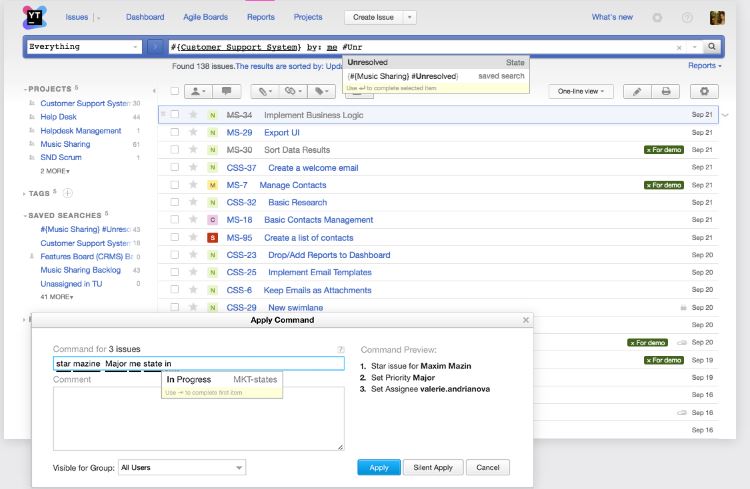Open issue CSS-23 Drop/Add Reports to Dashboard
Viewport: 750px width, 489px height.
tap(329, 255)
